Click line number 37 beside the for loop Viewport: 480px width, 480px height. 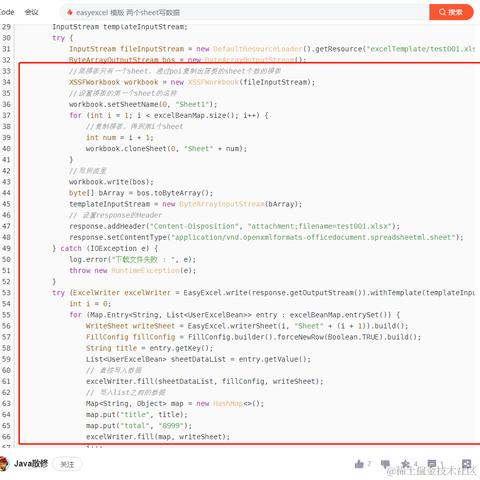point(6,115)
